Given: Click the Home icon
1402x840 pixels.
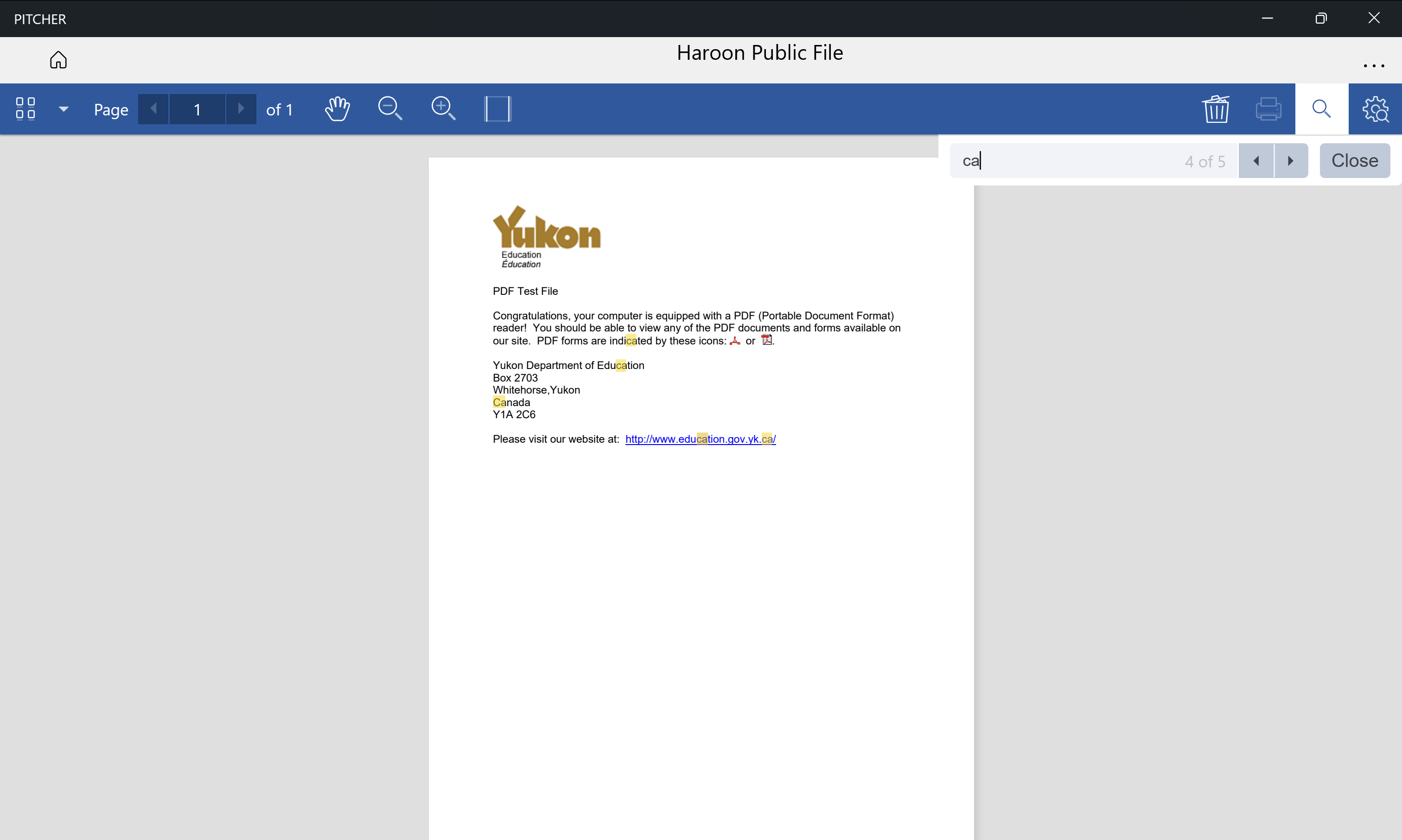Looking at the screenshot, I should coord(58,60).
